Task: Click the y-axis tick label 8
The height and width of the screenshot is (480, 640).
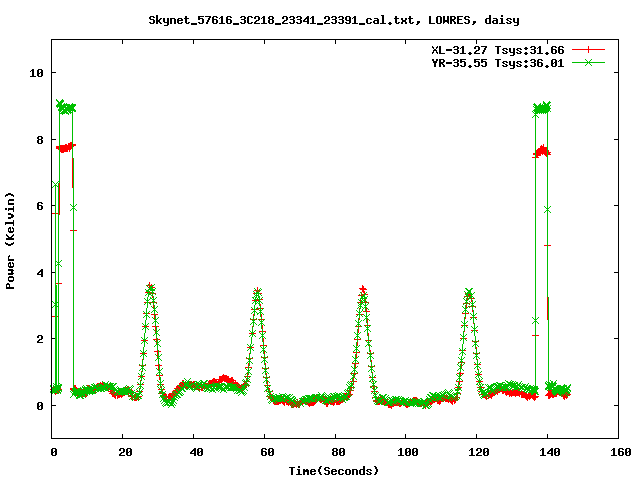Action: (40, 140)
